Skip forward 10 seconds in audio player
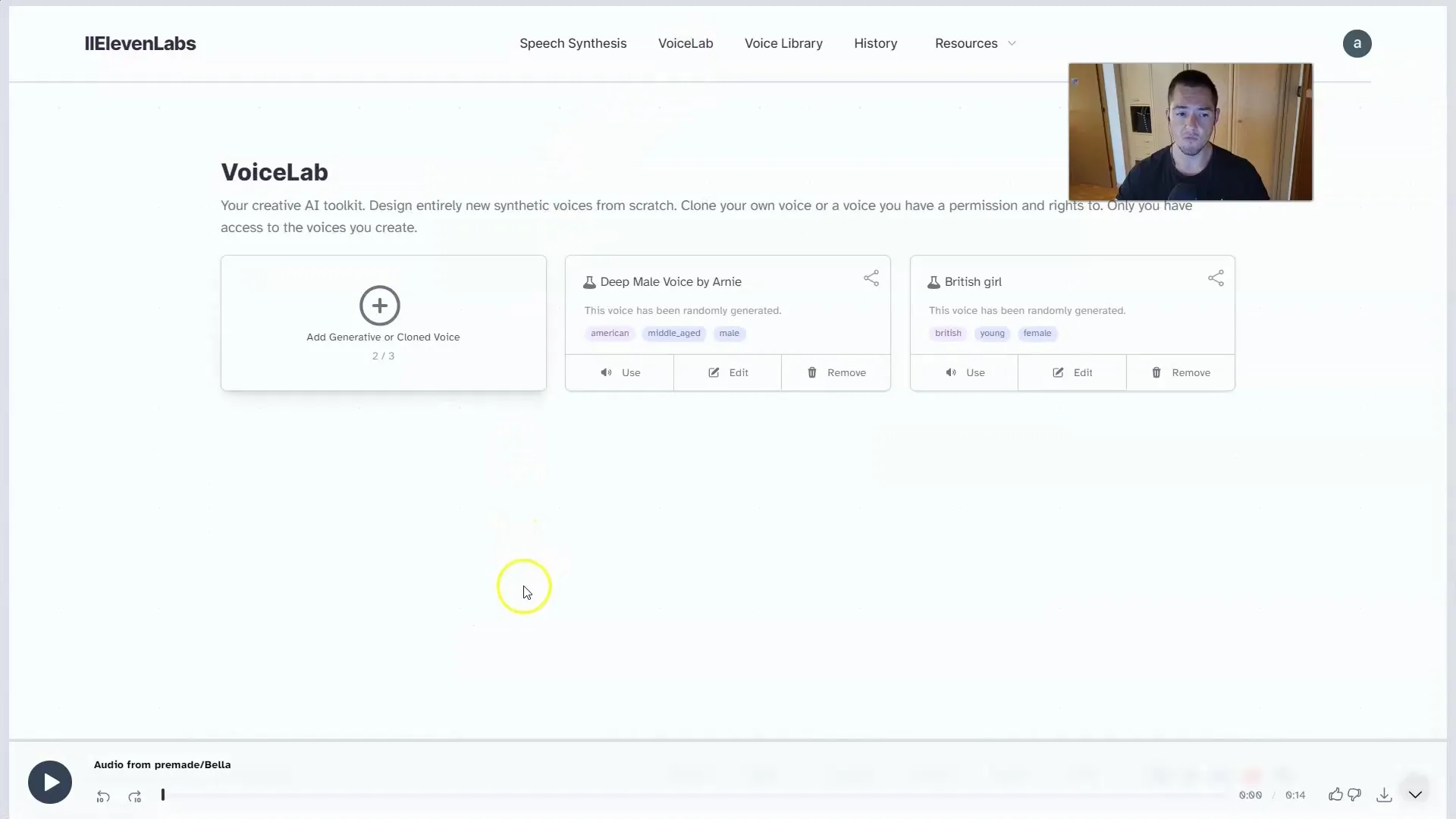 pos(134,796)
